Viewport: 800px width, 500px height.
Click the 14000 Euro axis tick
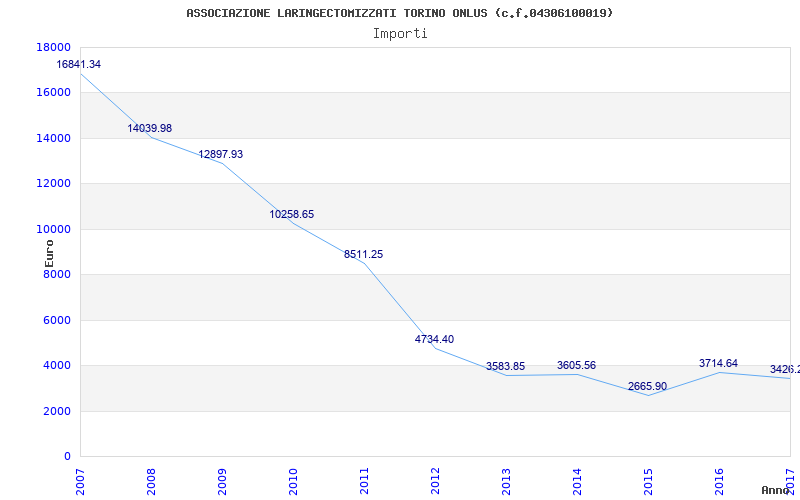pos(54,138)
